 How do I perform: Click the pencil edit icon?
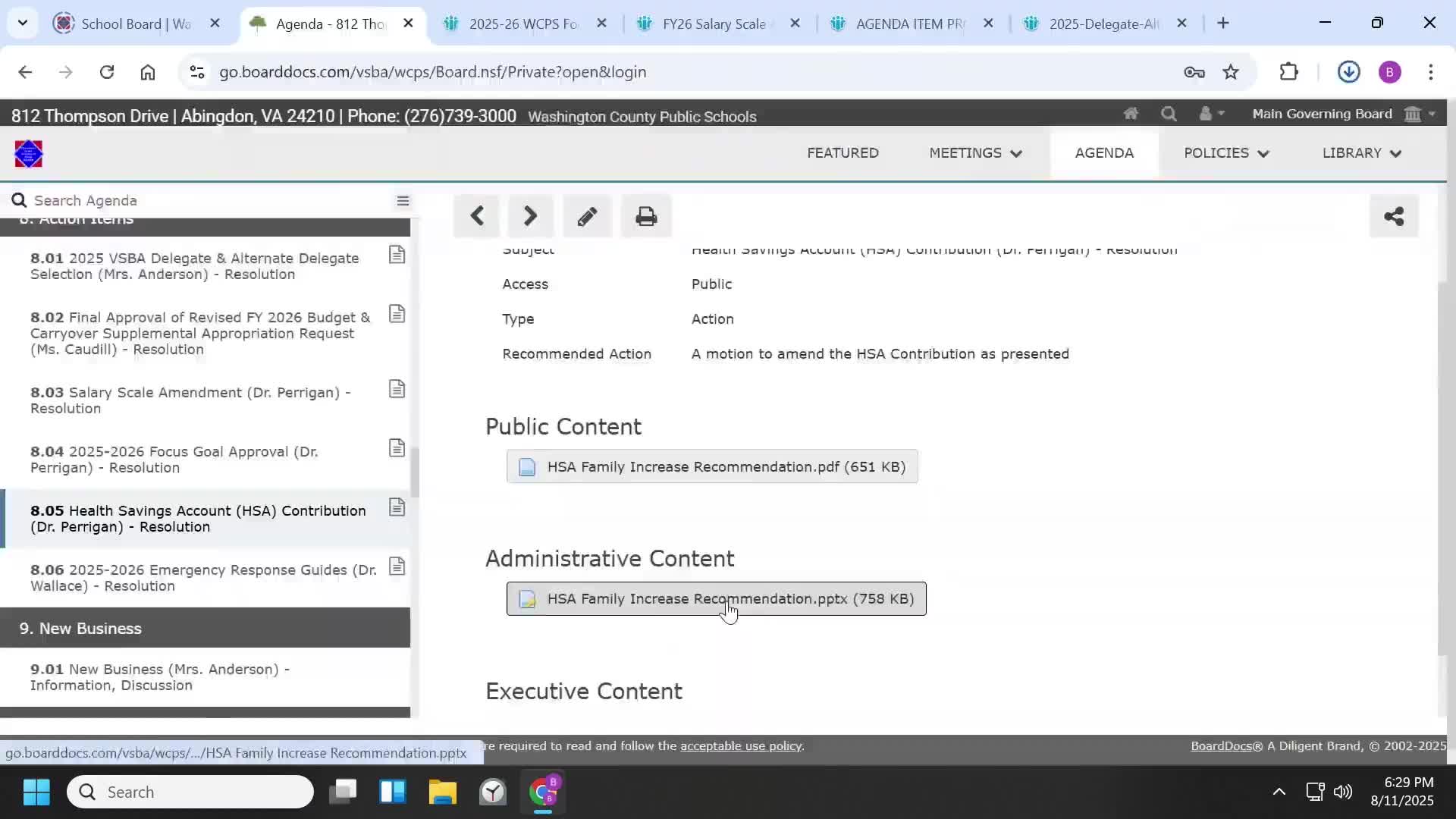click(587, 217)
